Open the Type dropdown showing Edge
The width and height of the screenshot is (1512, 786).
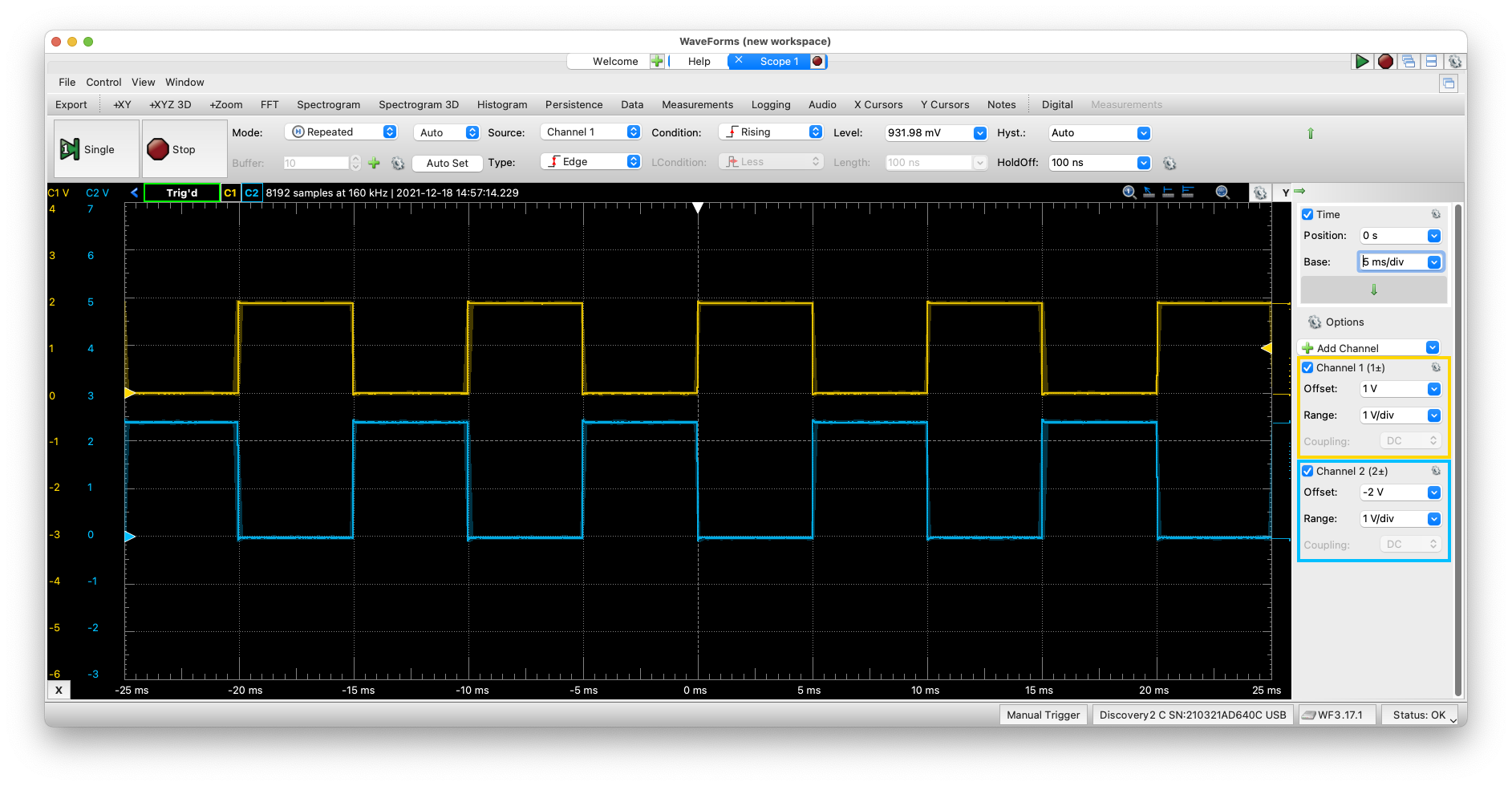click(590, 161)
